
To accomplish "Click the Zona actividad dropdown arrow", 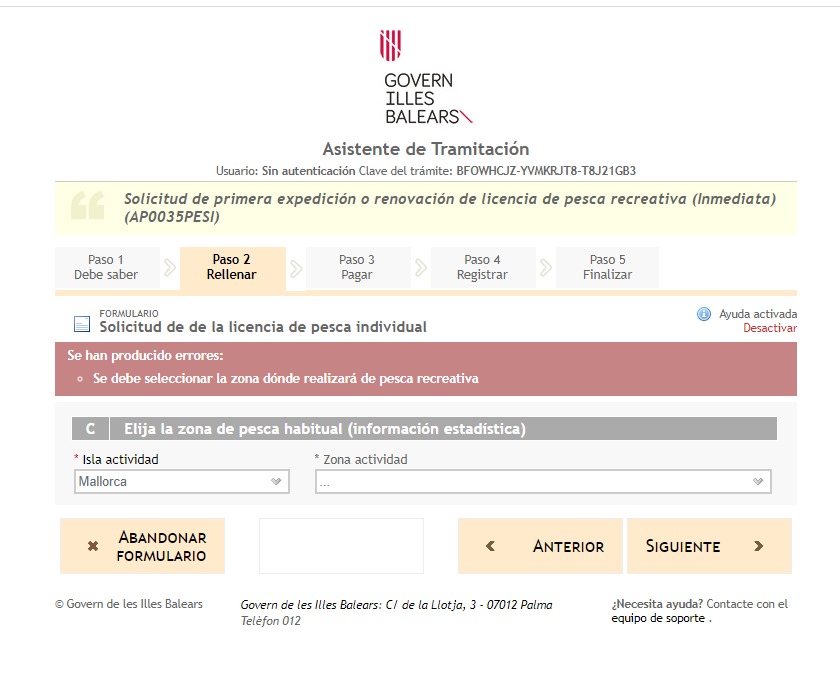I will coord(758,482).
